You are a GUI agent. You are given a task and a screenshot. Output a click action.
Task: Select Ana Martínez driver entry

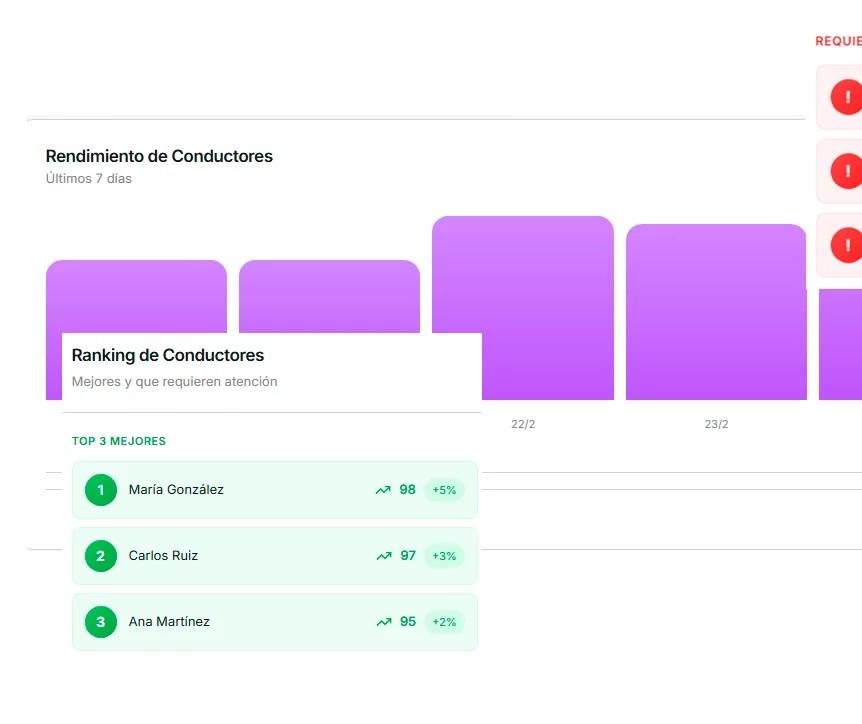pos(275,622)
